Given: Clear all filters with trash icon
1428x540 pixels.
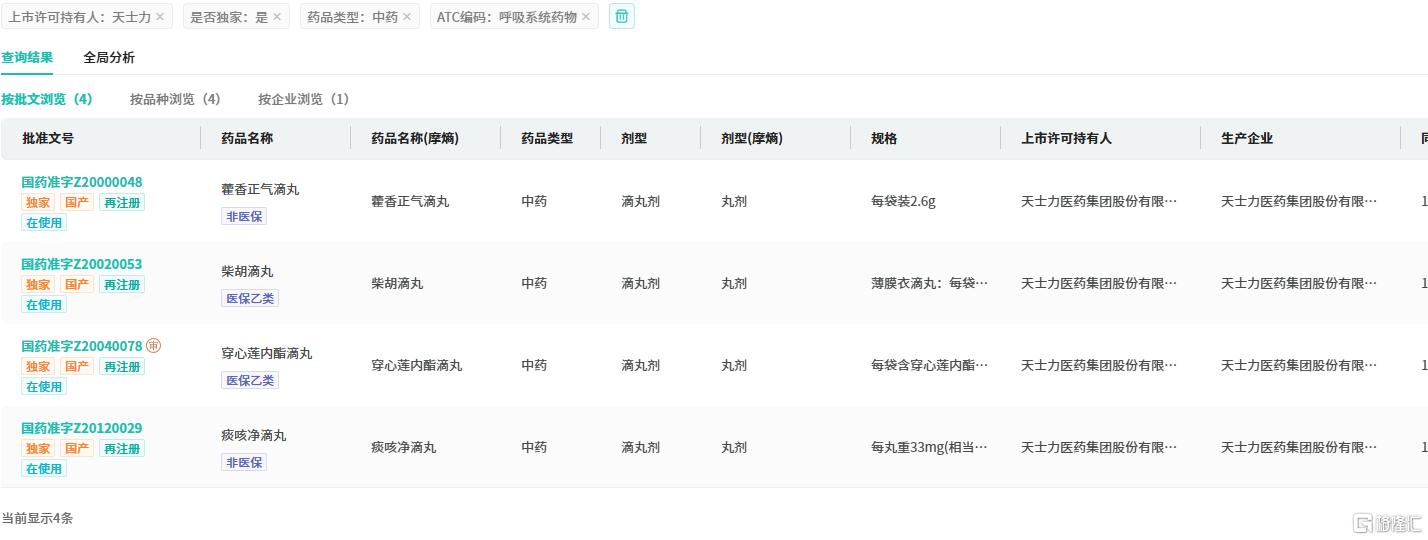Looking at the screenshot, I should point(622,16).
